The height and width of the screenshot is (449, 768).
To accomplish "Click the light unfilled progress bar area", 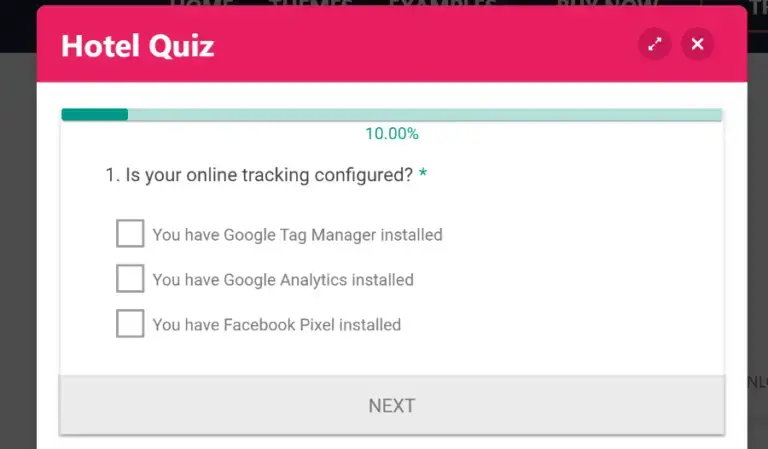I will [425, 115].
